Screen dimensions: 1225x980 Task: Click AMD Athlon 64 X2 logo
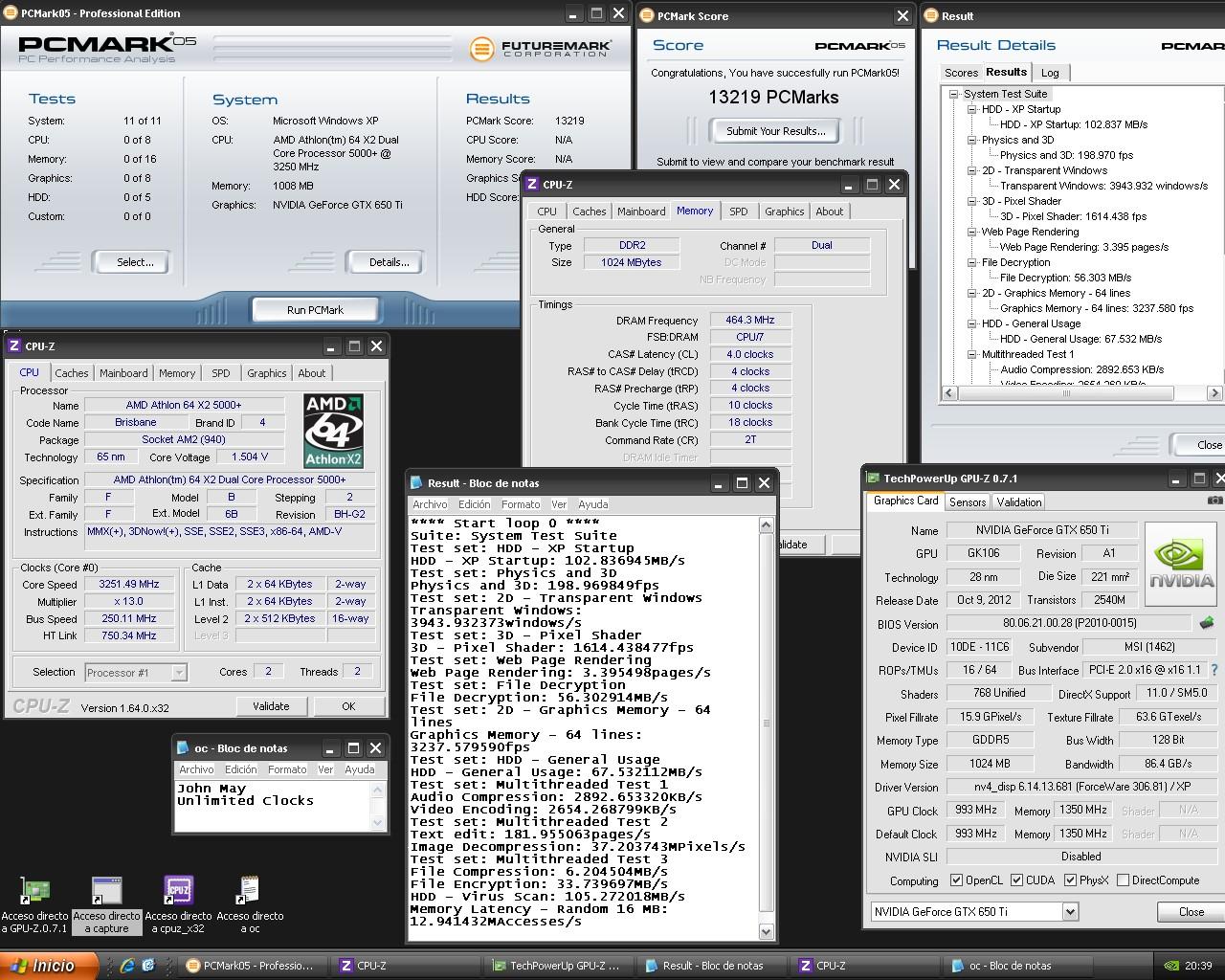pos(333,431)
